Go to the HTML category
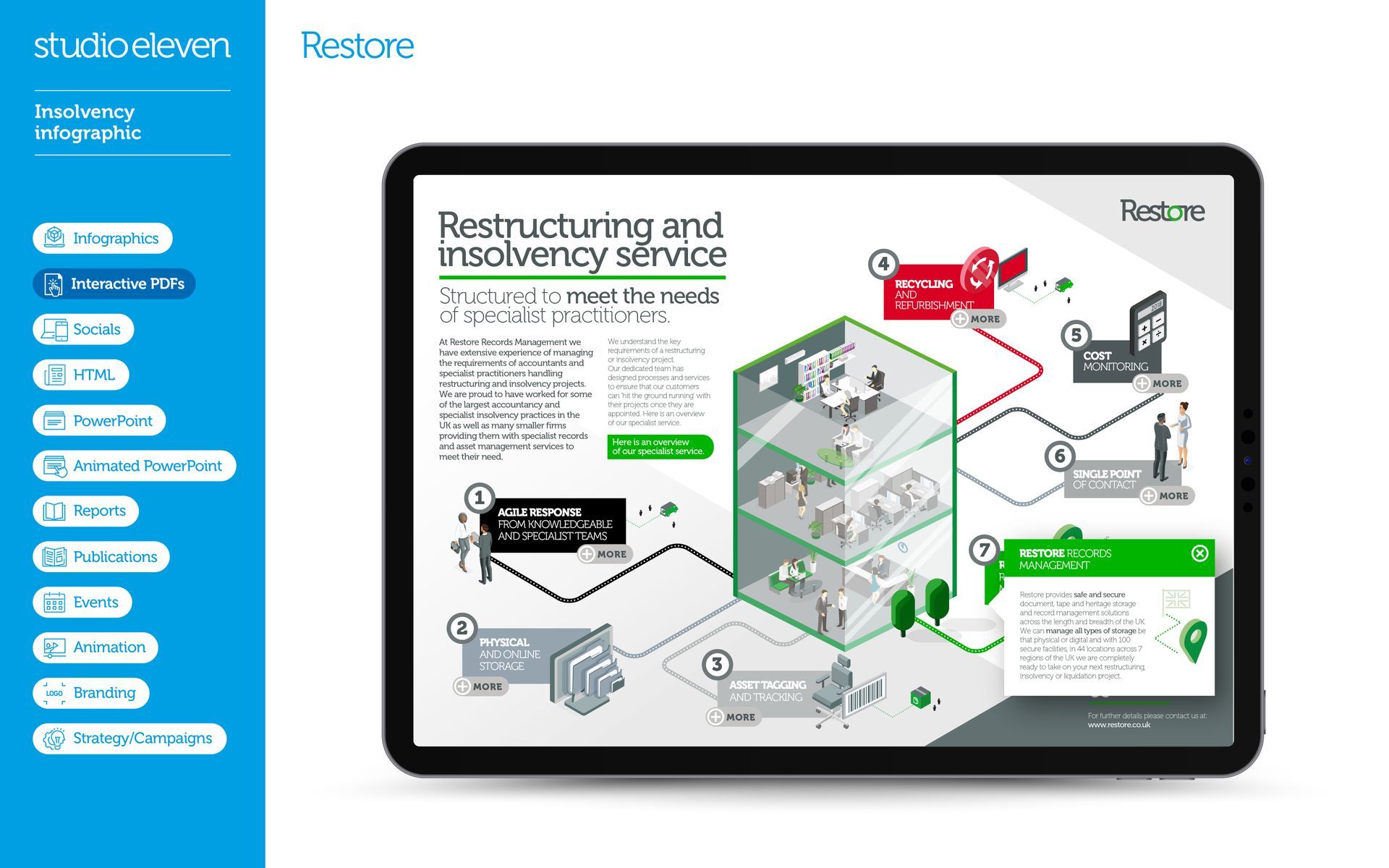 (x=80, y=375)
